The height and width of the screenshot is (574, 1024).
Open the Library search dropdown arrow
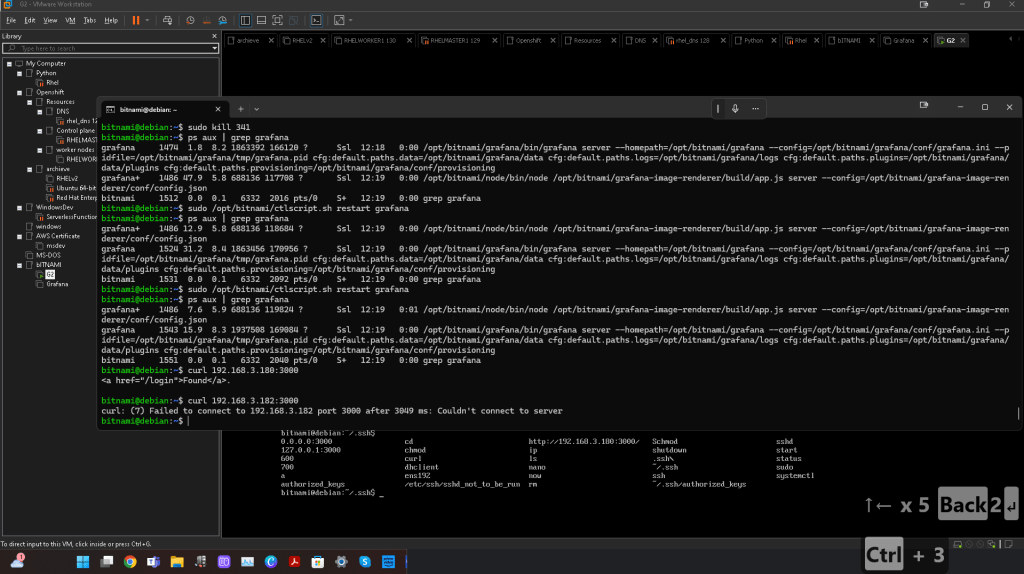point(214,48)
